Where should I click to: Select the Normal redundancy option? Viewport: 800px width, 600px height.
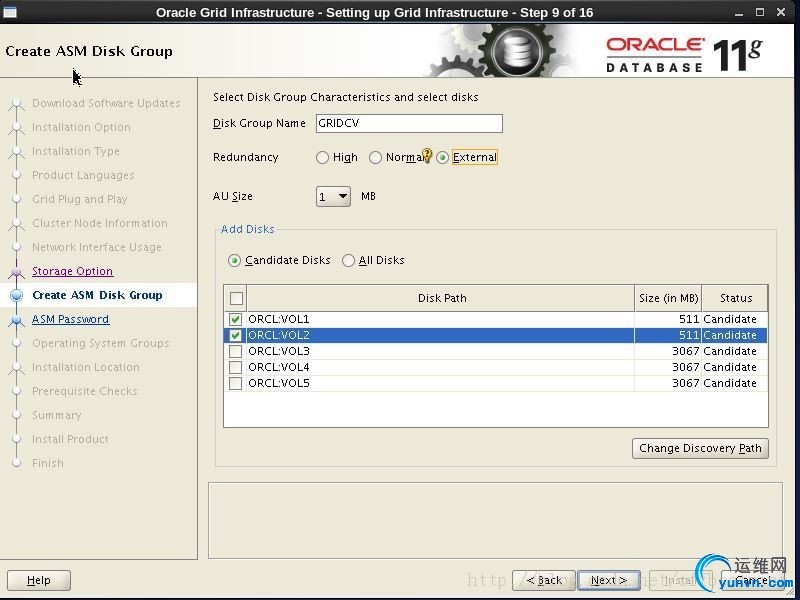(376, 158)
